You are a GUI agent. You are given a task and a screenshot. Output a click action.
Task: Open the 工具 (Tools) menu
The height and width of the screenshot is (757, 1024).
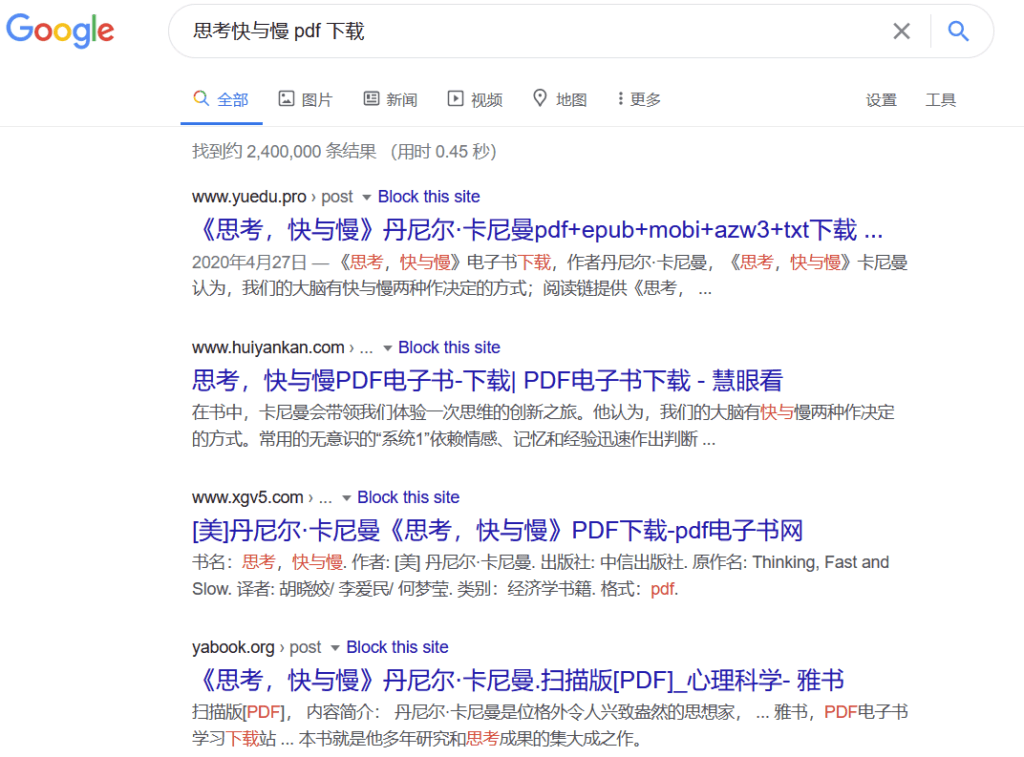point(940,100)
